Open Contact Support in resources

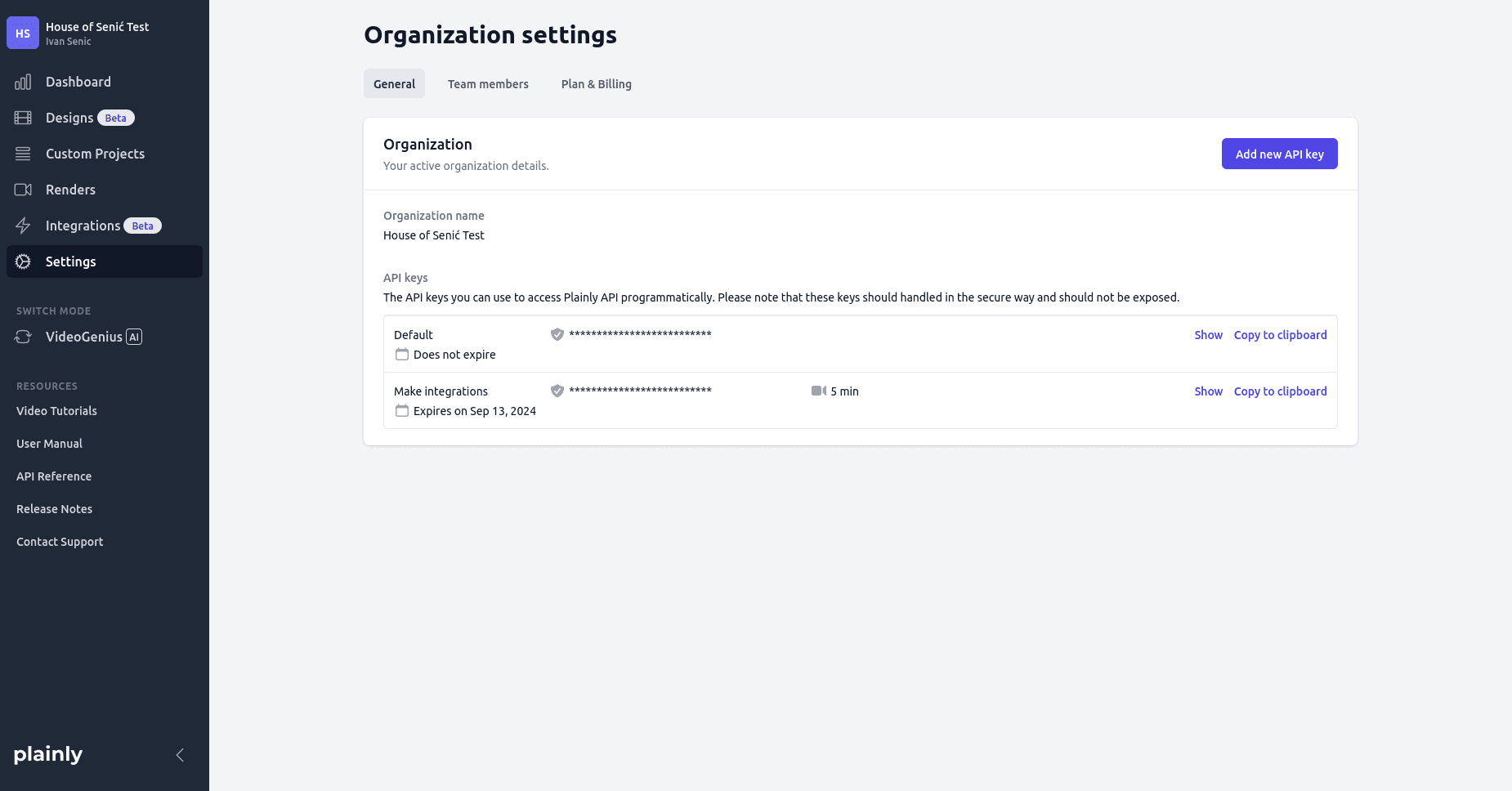(60, 542)
